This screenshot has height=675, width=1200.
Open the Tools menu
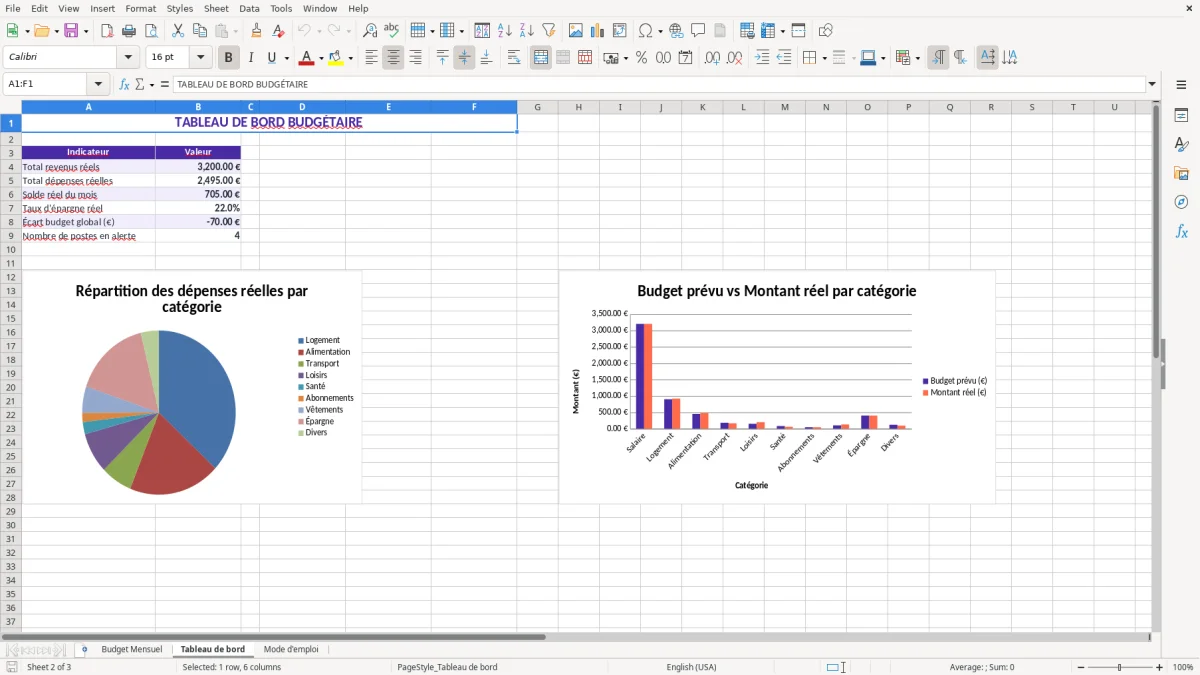click(x=281, y=8)
